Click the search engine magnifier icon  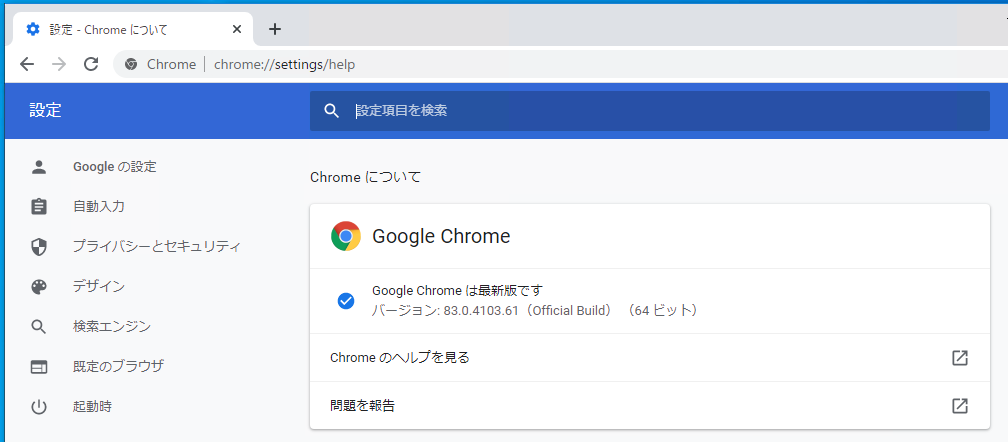(x=39, y=327)
